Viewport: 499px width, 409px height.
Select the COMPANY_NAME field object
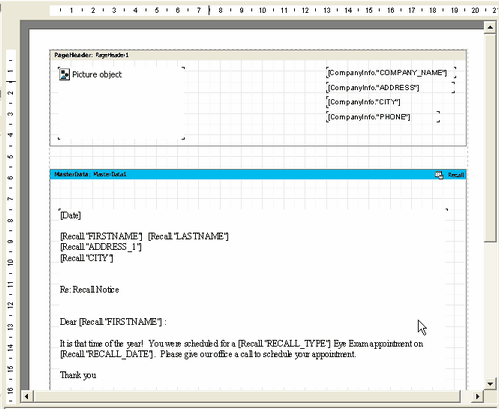coord(391,73)
